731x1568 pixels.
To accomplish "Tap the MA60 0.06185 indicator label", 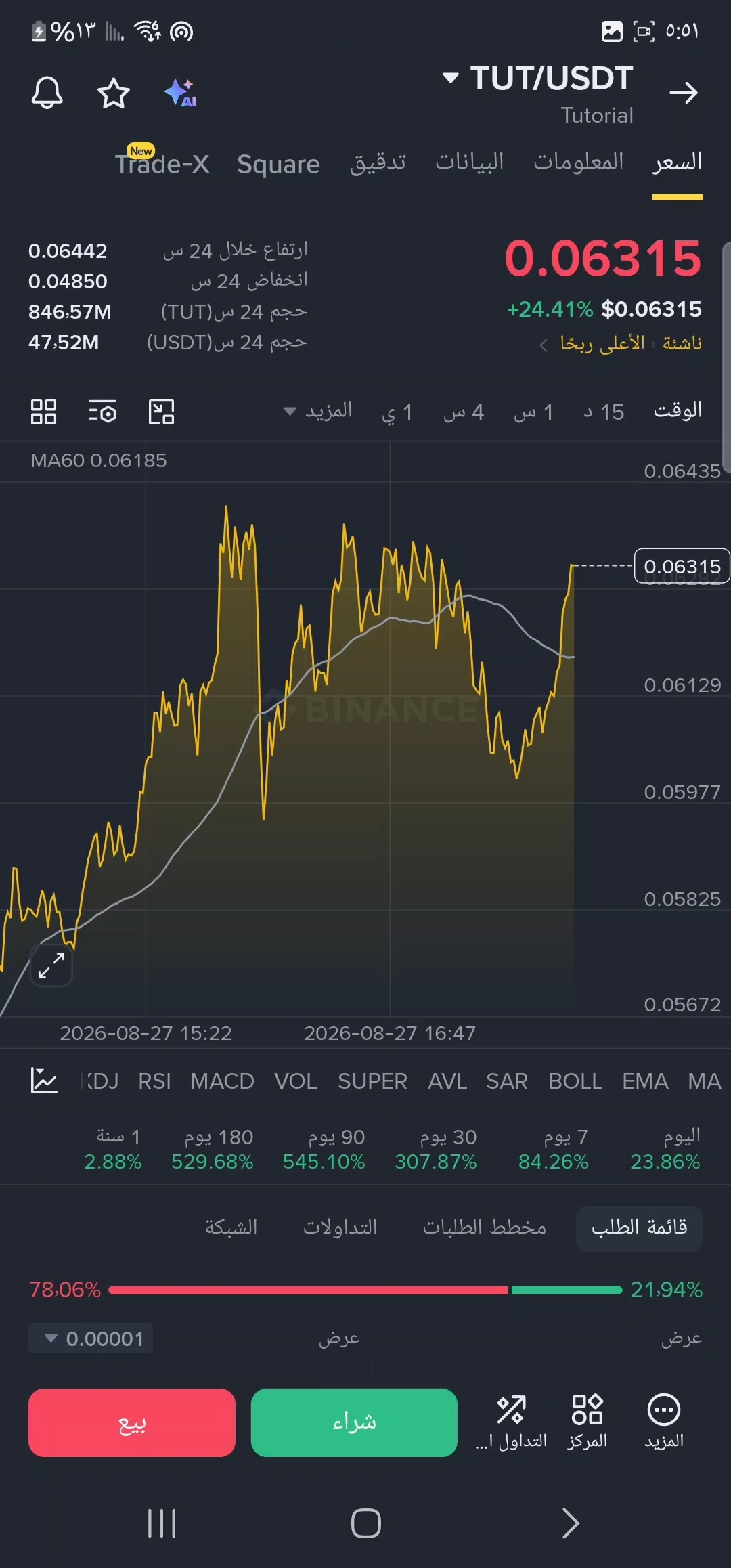I will pyautogui.click(x=99, y=460).
